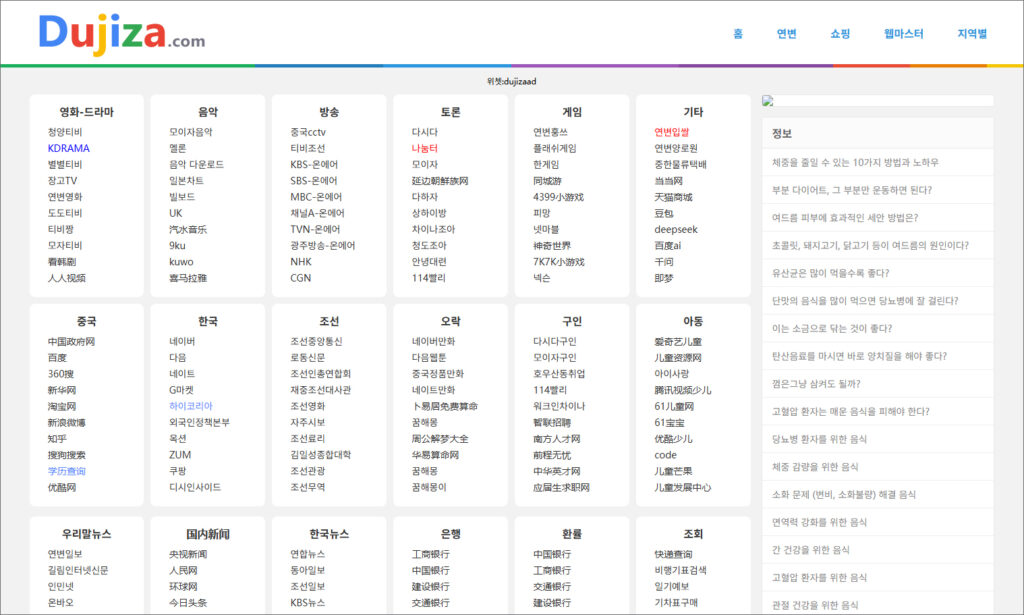Open 플래쉬게임 under 게임
The height and width of the screenshot is (615, 1024).
(554, 148)
